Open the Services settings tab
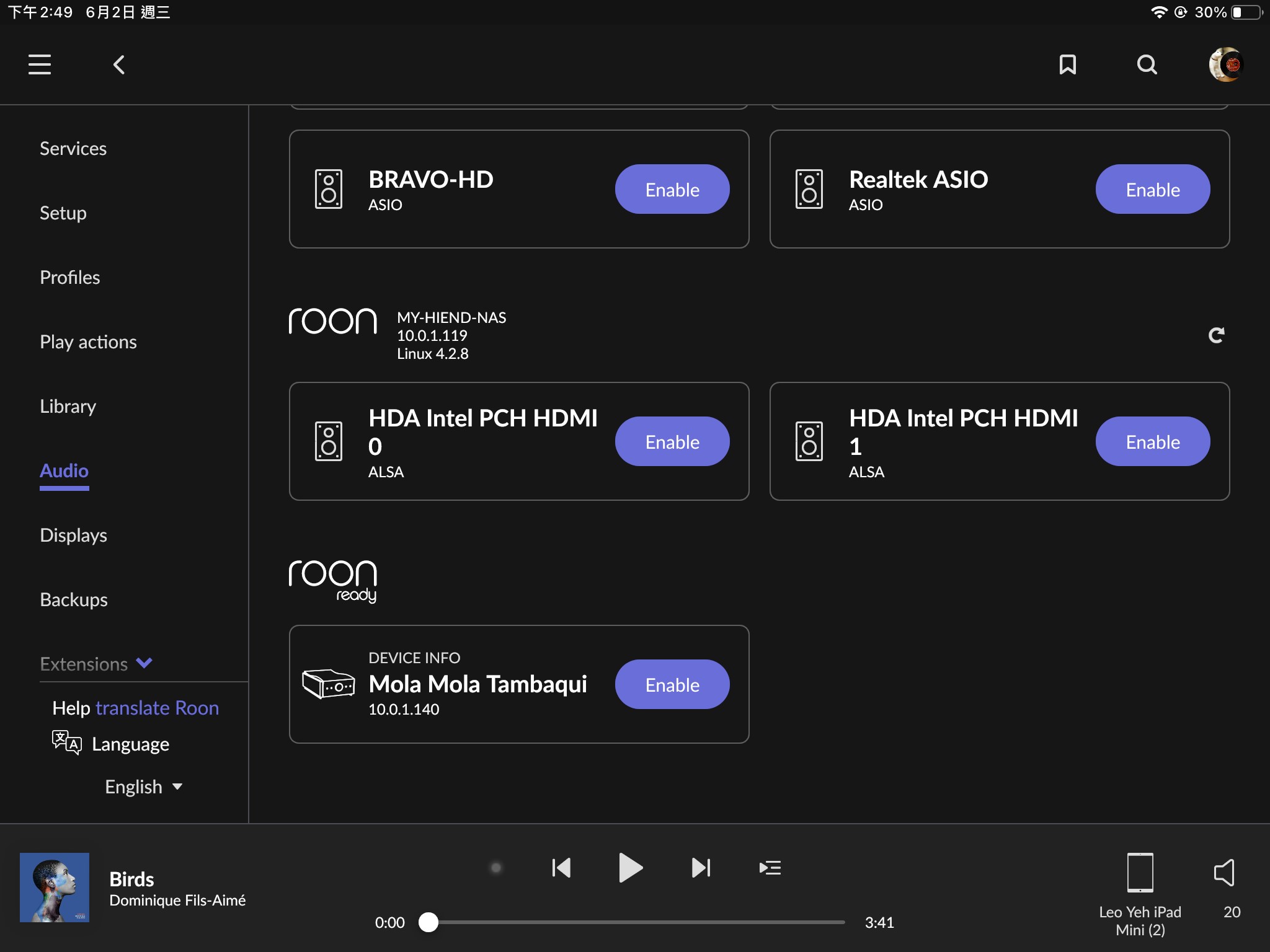 click(x=73, y=149)
